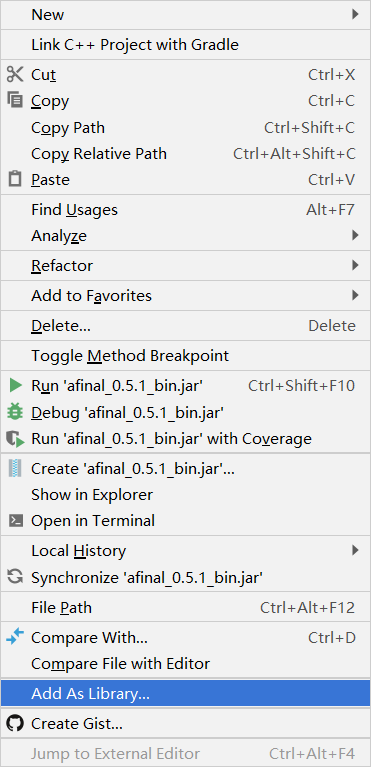Click the green Run triangle icon
The image size is (371, 767).
[15, 385]
